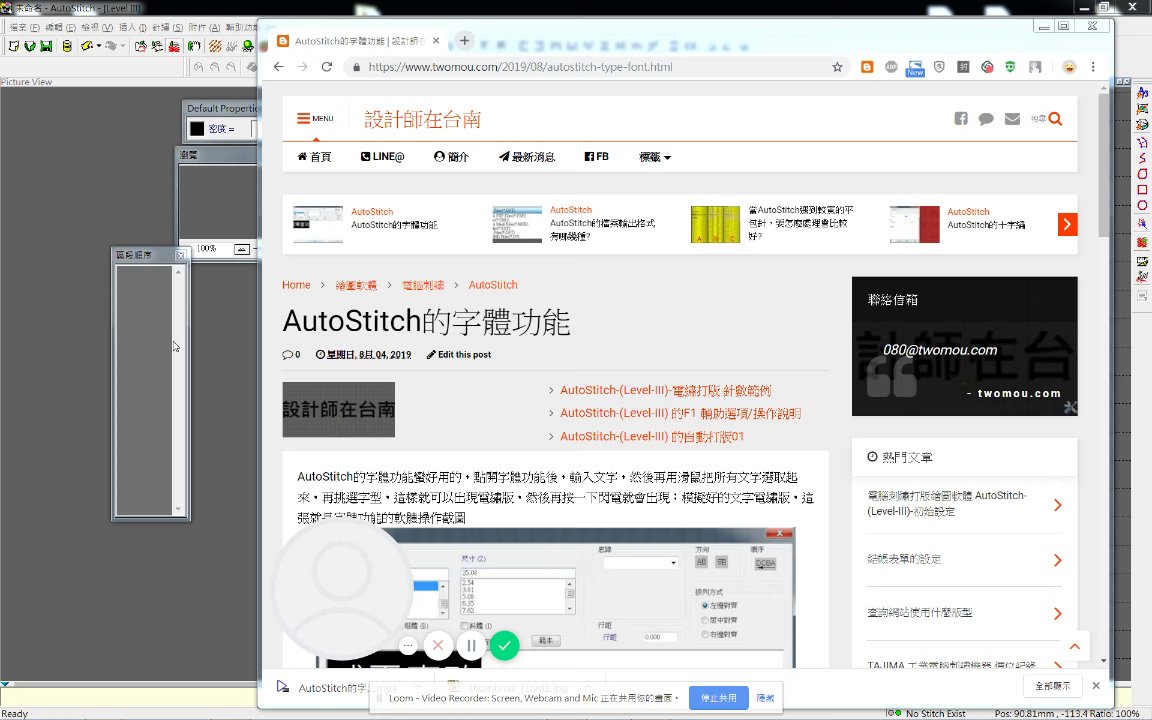1152x720 pixels.
Task: Click the Facebook icon in site header
Action: coord(961,118)
